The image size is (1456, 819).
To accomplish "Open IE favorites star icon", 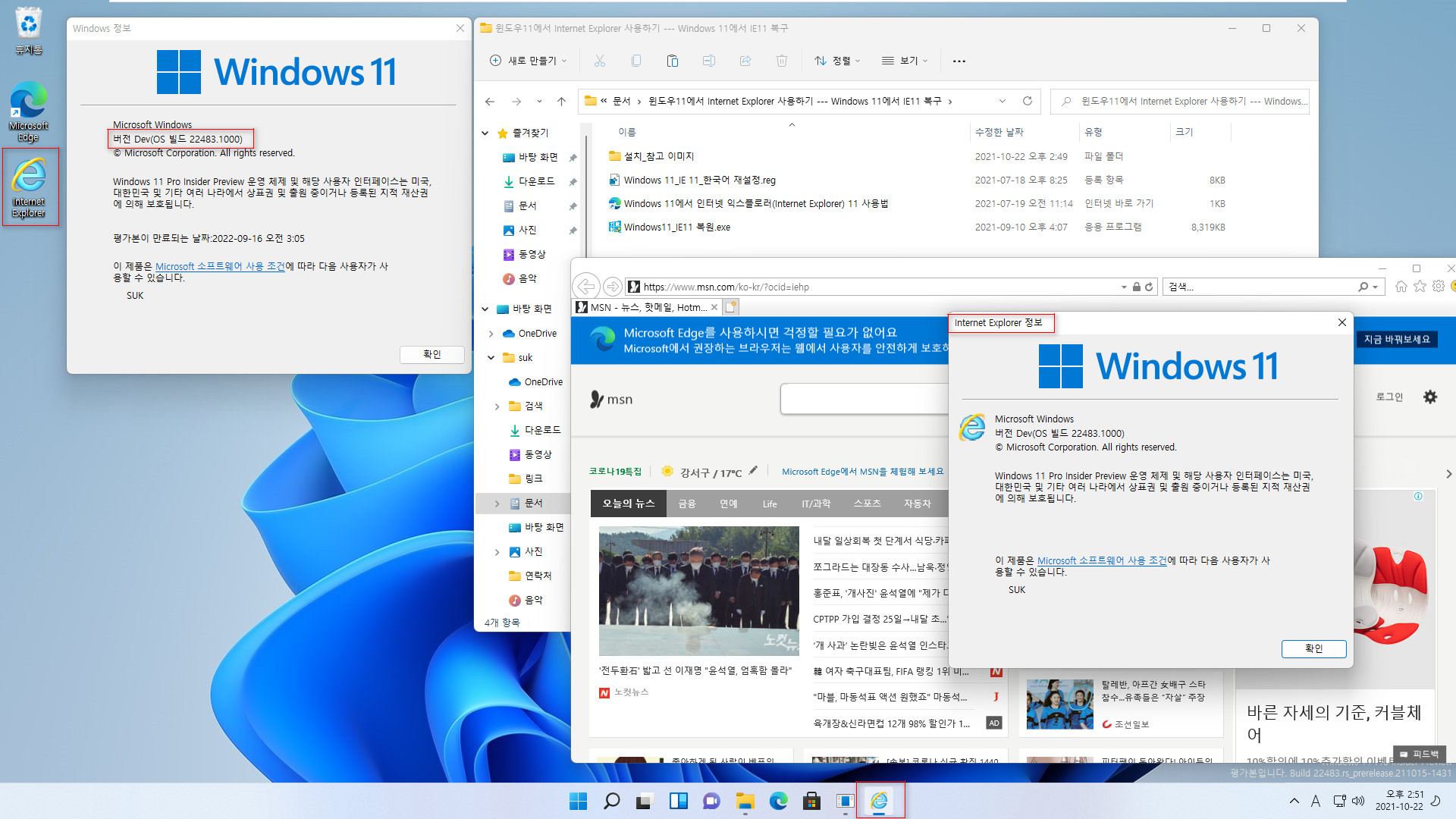I will 1420,287.
